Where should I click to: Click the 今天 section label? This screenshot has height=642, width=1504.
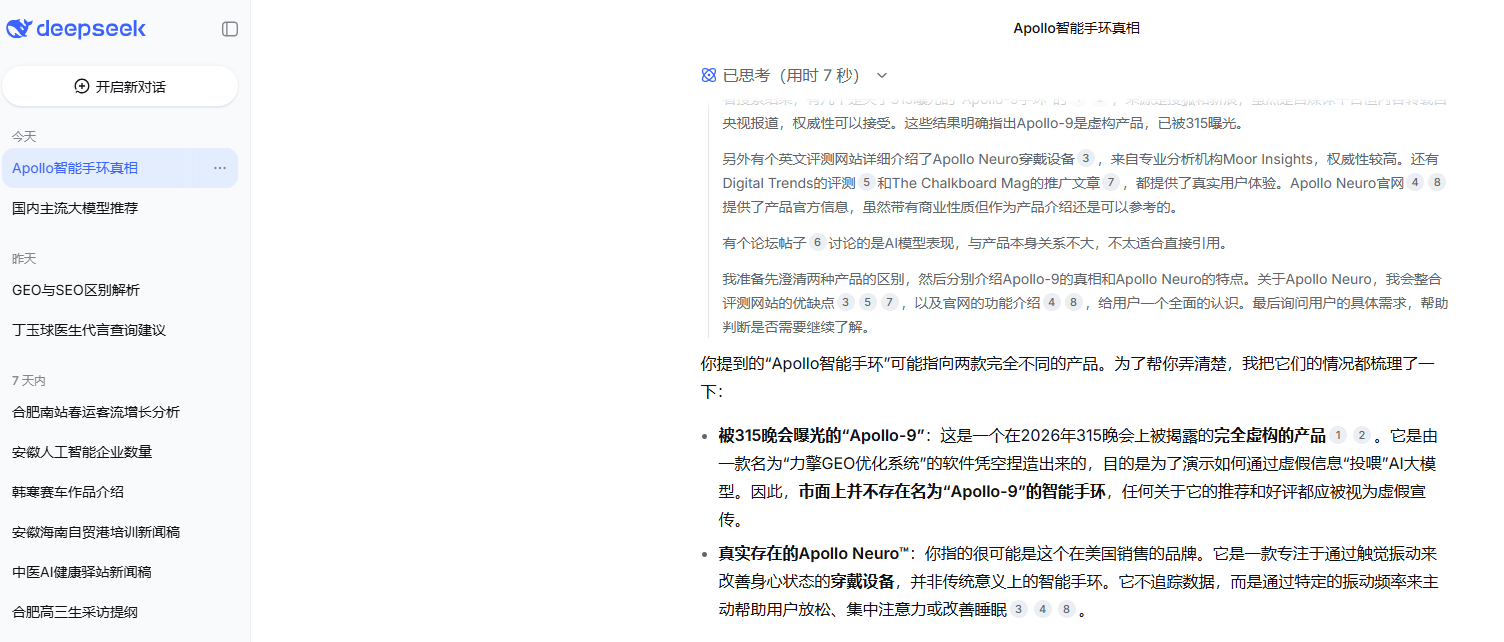click(24, 136)
